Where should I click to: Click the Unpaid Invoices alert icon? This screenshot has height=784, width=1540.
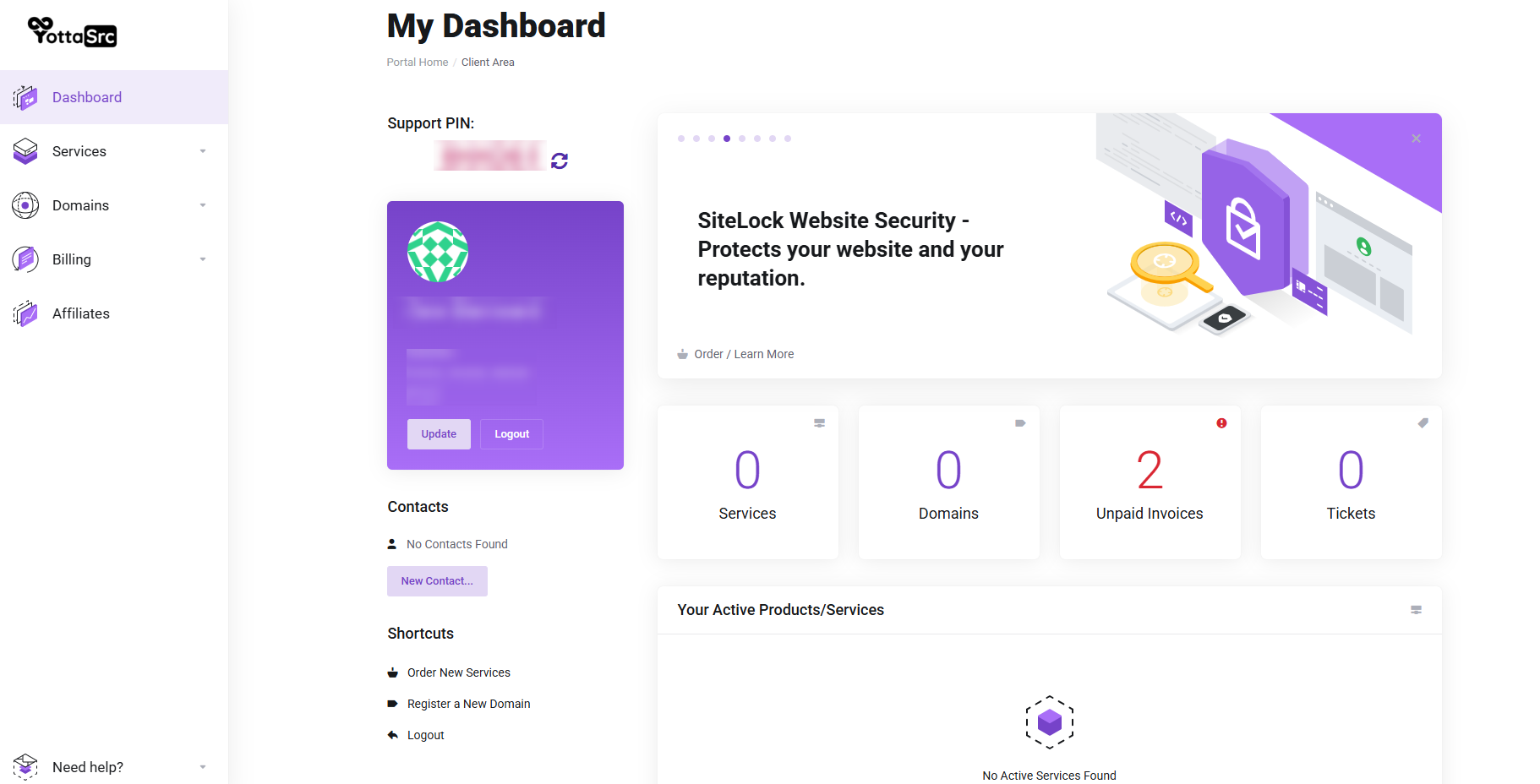pos(1221,423)
